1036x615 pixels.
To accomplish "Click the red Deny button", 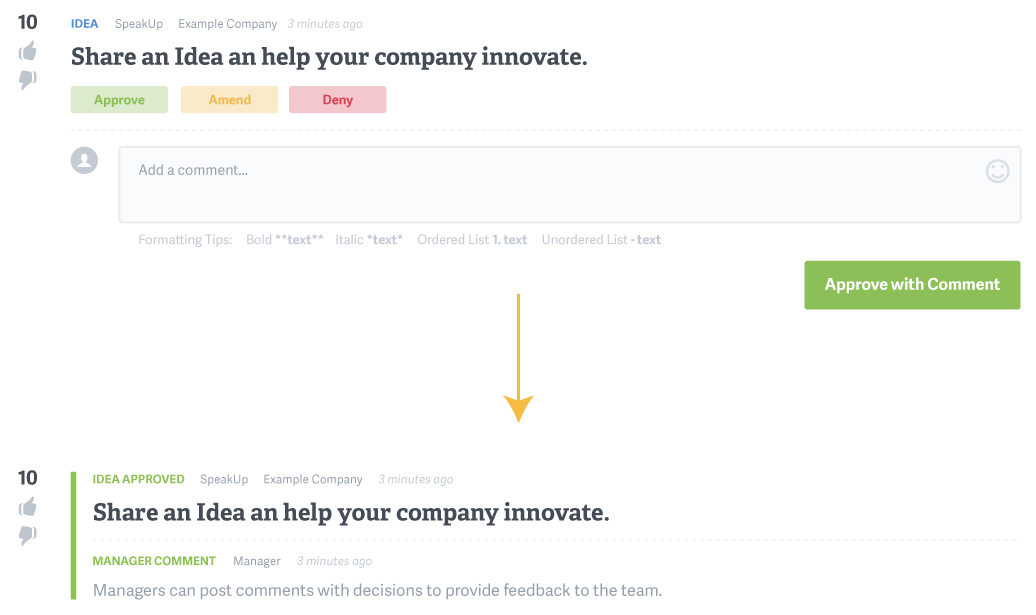I will [338, 100].
